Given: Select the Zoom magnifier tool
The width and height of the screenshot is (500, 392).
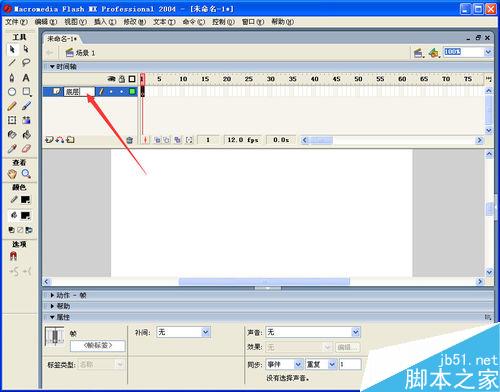Looking at the screenshot, I should (26, 174).
